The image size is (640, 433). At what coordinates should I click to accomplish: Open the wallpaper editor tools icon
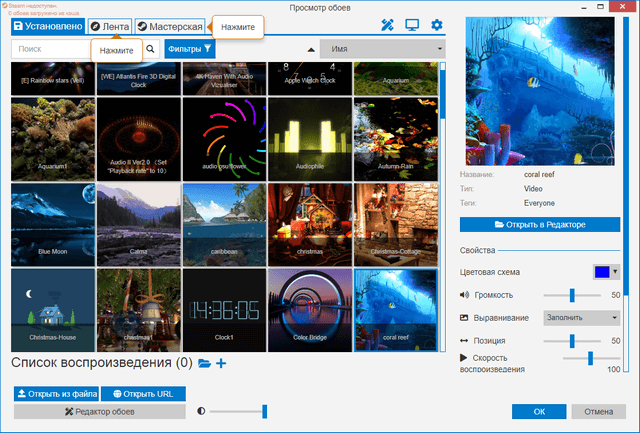click(388, 25)
